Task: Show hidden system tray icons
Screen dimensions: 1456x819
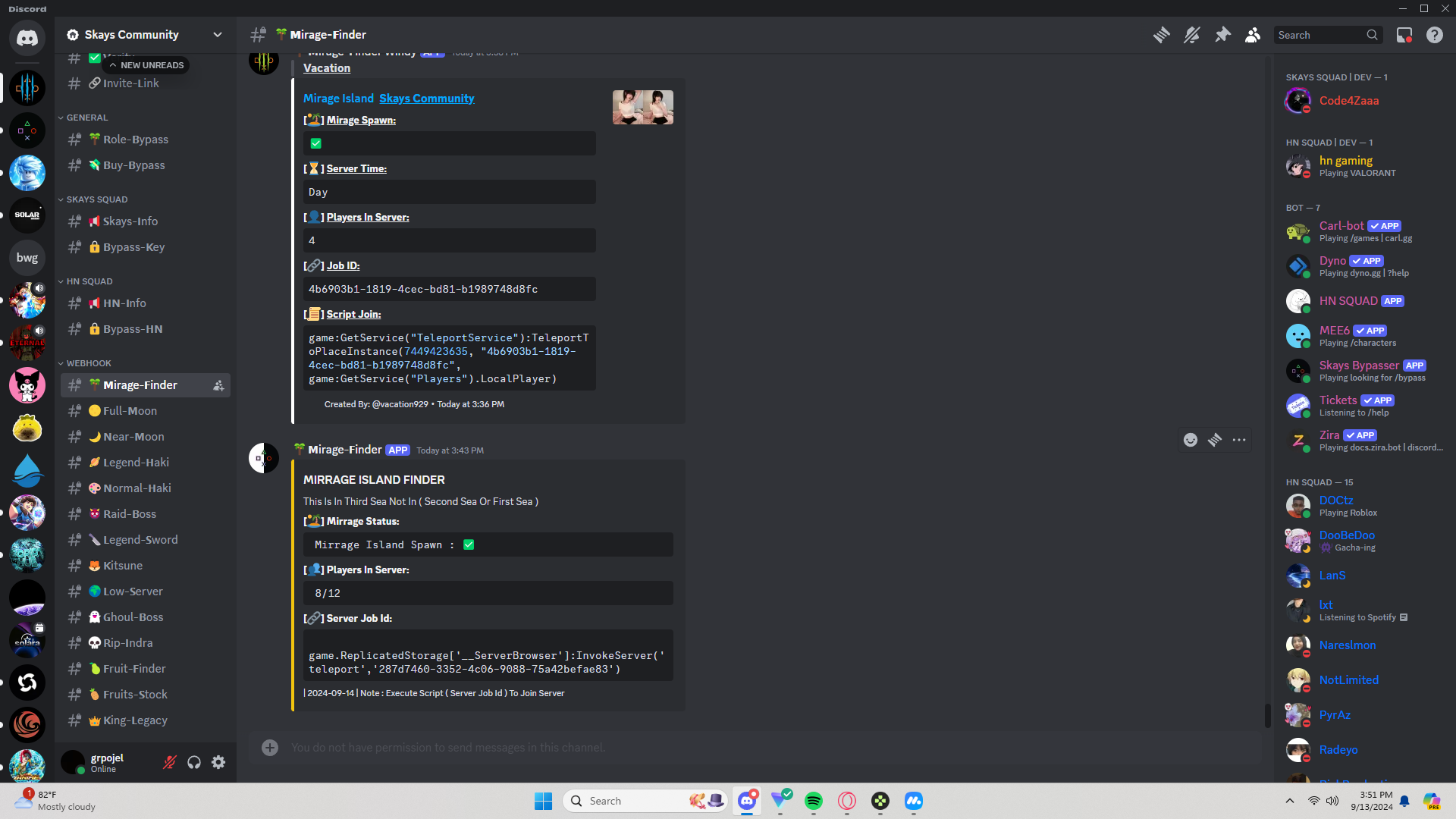Action: tap(1289, 801)
